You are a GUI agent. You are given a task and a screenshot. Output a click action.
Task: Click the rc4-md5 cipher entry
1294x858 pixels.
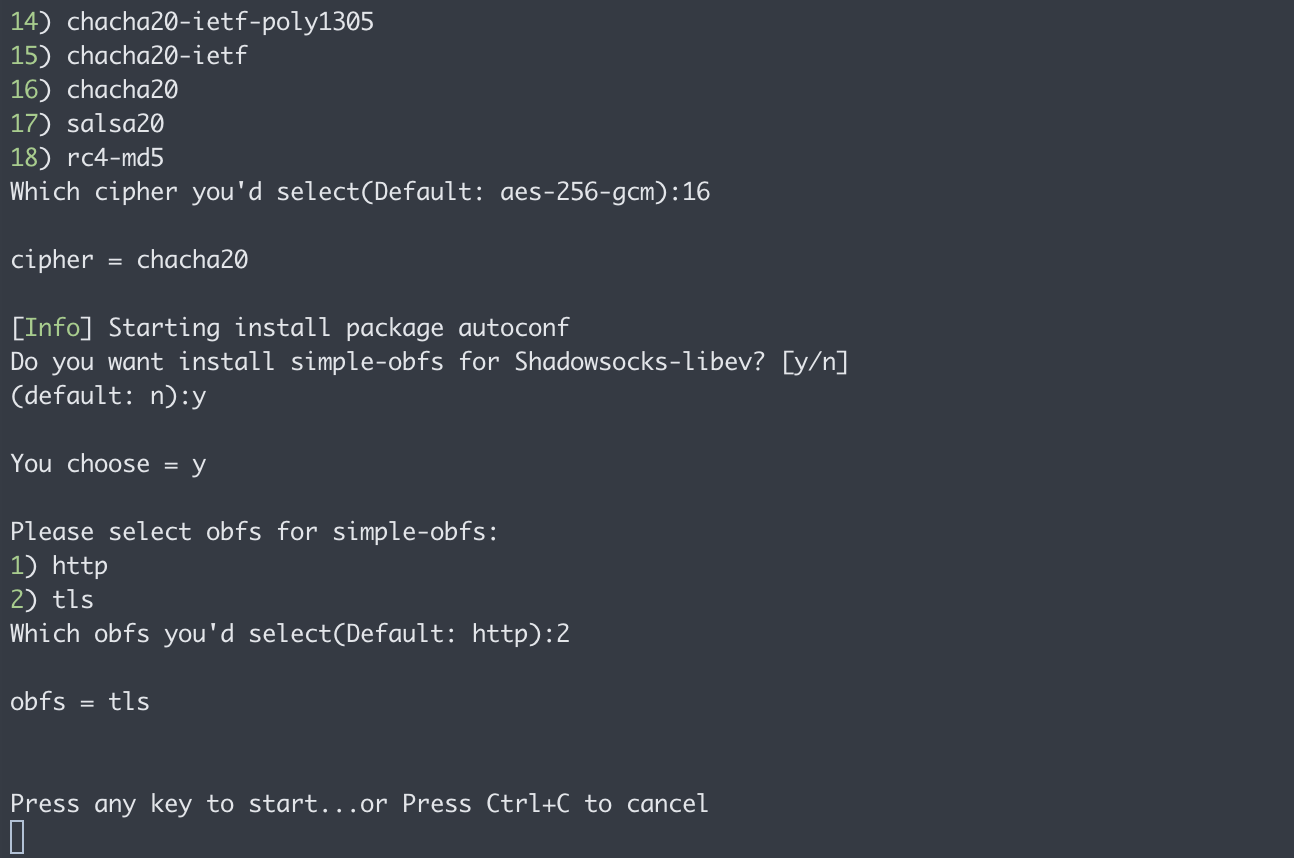tap(87, 157)
